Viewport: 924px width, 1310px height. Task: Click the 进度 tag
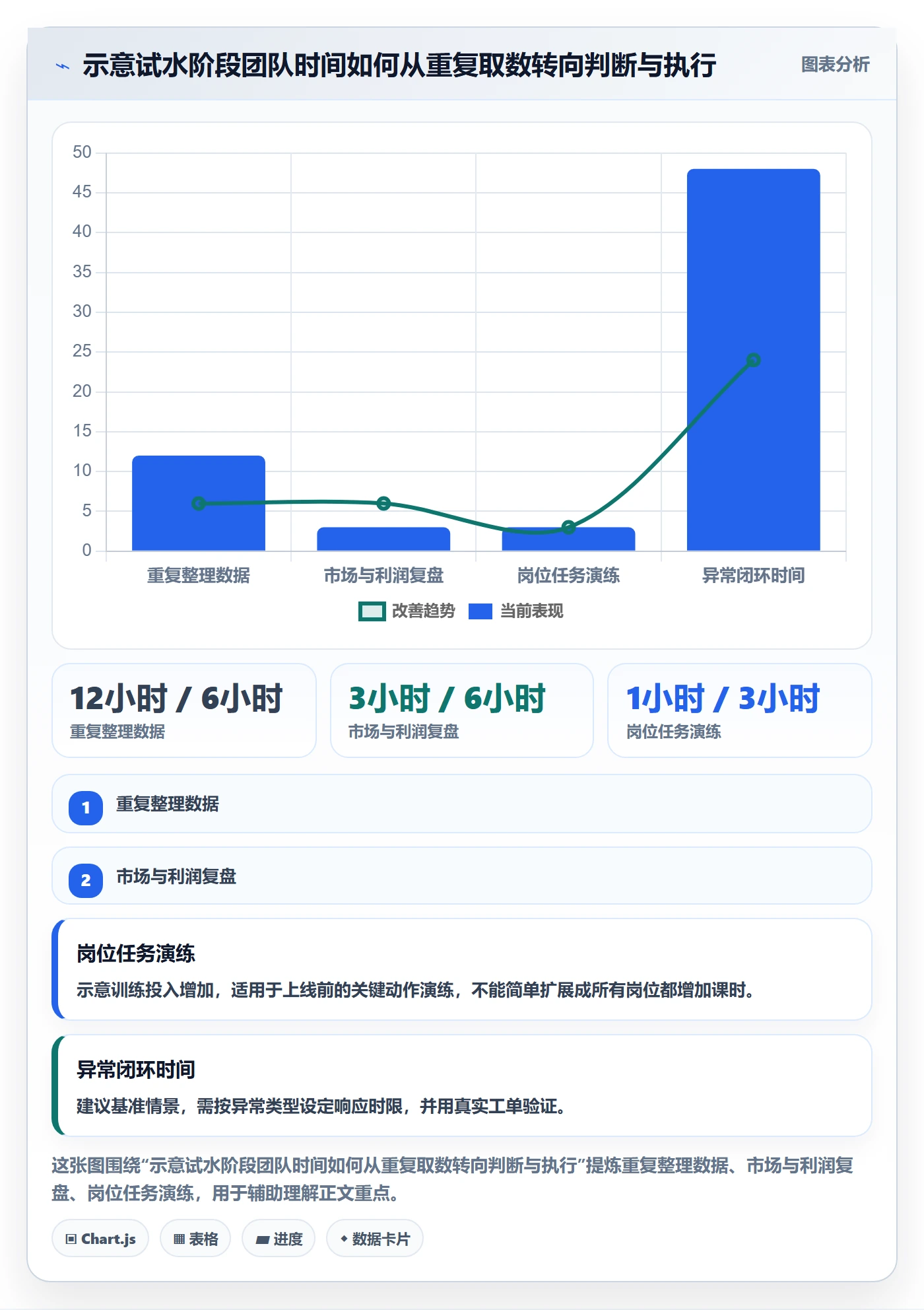click(279, 1239)
